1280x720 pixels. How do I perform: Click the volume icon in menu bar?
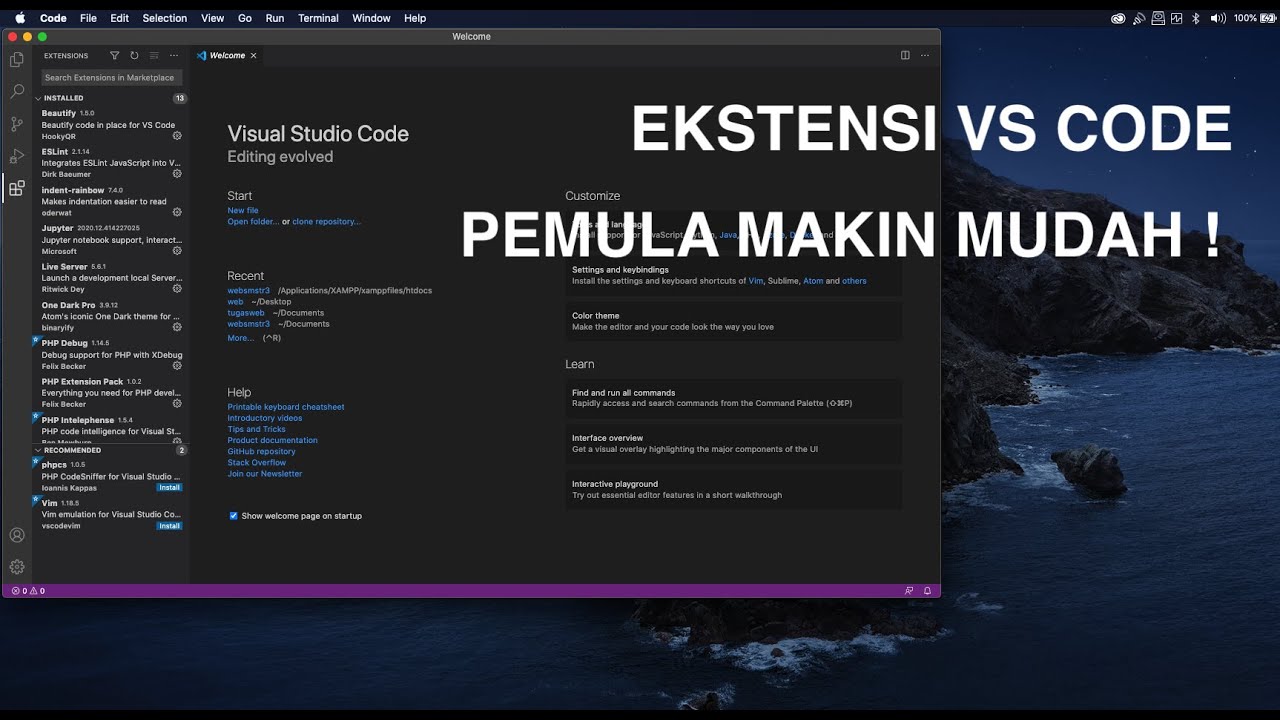(x=1218, y=18)
